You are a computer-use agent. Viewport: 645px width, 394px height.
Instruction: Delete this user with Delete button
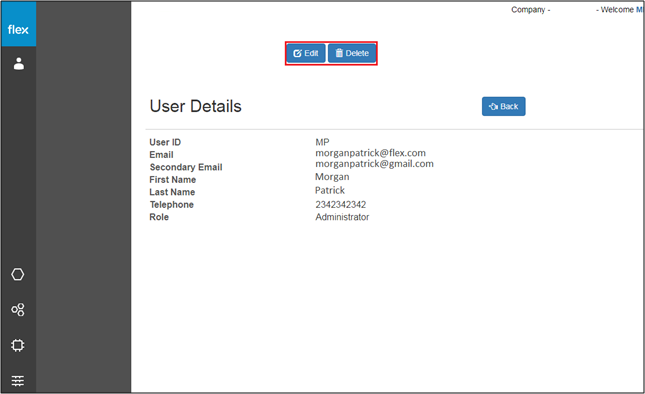coord(352,53)
